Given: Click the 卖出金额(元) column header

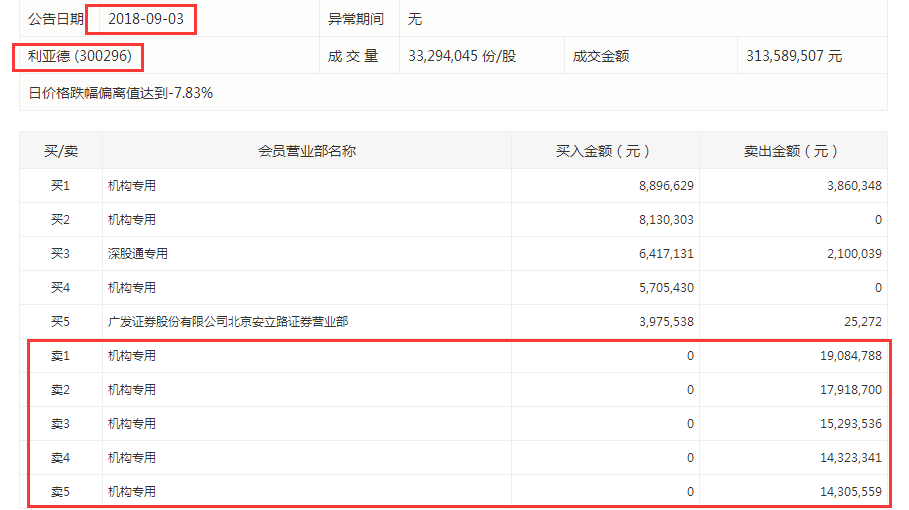Looking at the screenshot, I should coord(791,151).
